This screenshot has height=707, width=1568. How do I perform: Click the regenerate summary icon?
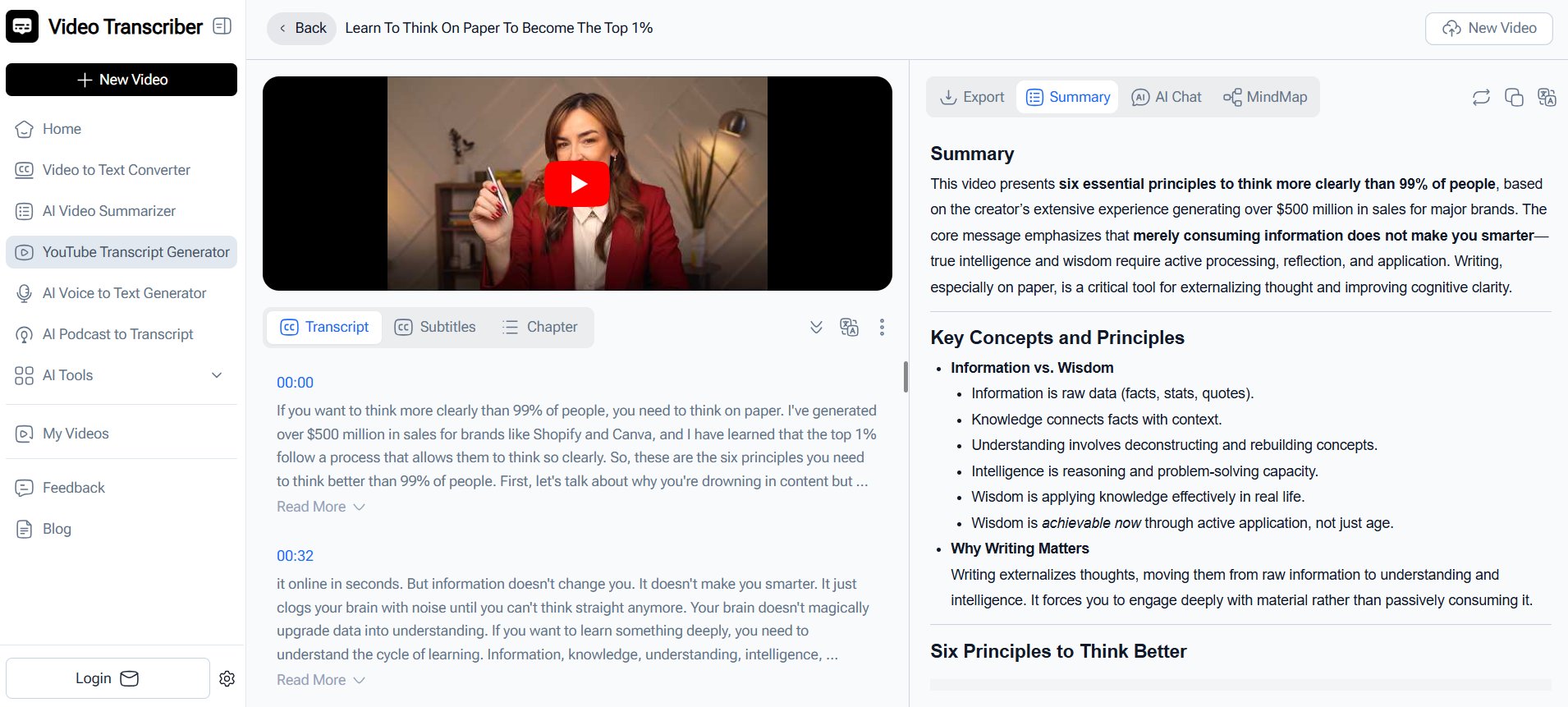click(x=1481, y=98)
